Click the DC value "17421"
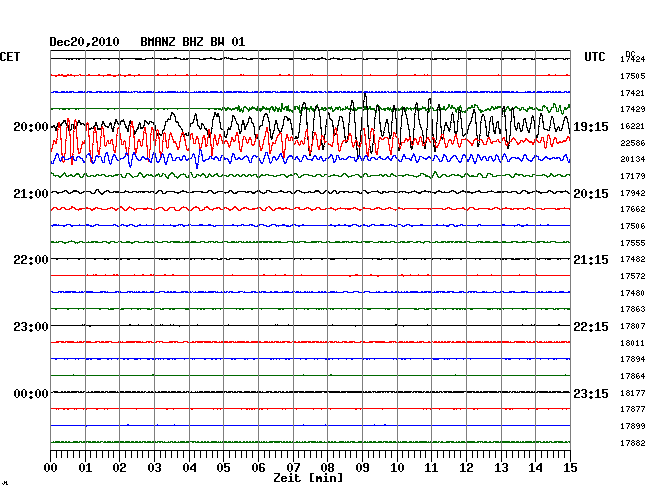This screenshot has width=650, height=494. tap(633, 93)
